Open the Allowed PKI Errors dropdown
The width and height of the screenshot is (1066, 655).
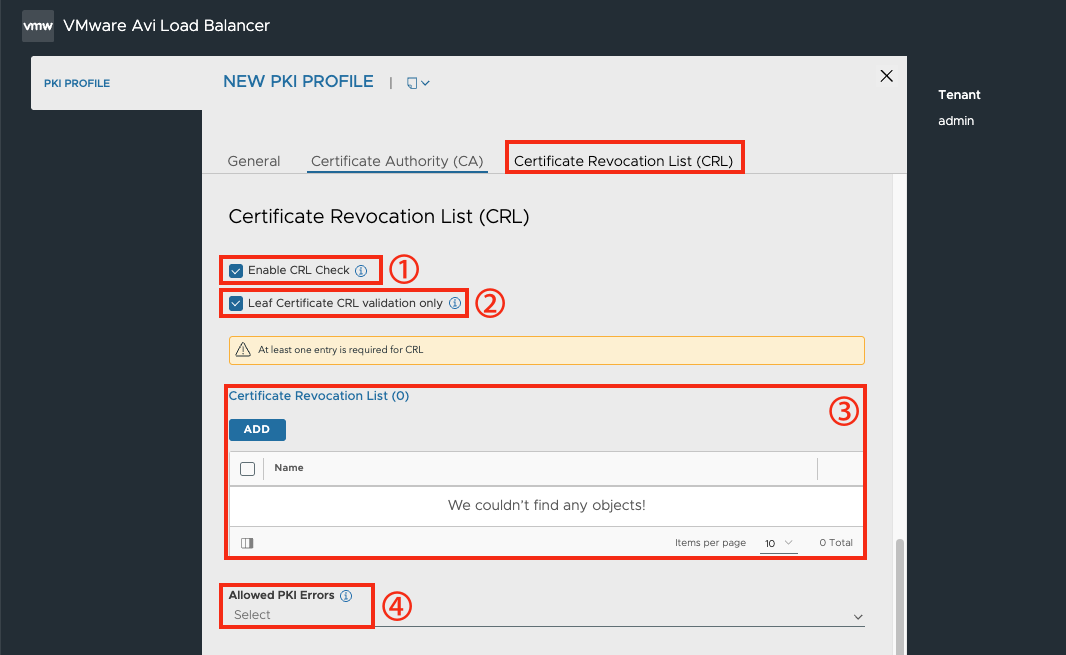[x=547, y=615]
